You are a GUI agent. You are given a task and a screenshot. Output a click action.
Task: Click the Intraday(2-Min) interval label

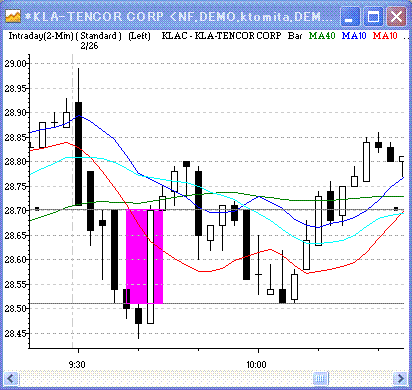tap(41, 36)
